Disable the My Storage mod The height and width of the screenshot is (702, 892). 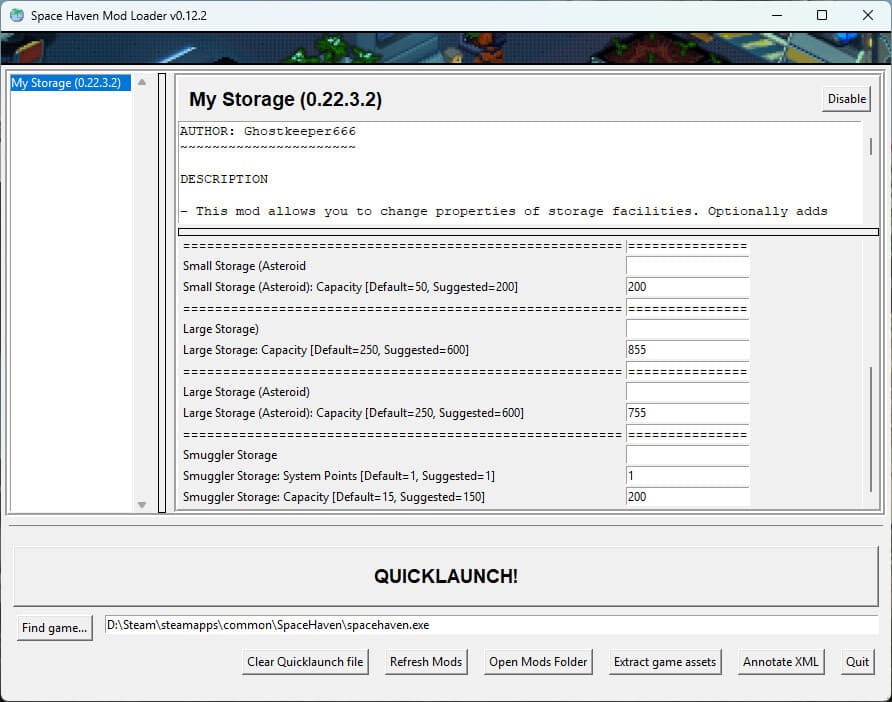tap(846, 99)
